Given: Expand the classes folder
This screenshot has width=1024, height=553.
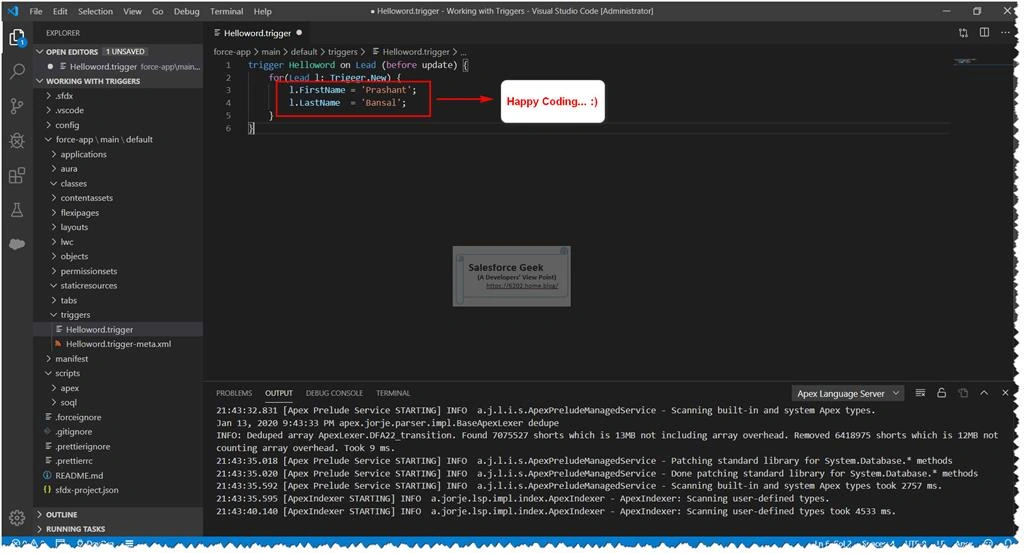Looking at the screenshot, I should 118,183.
